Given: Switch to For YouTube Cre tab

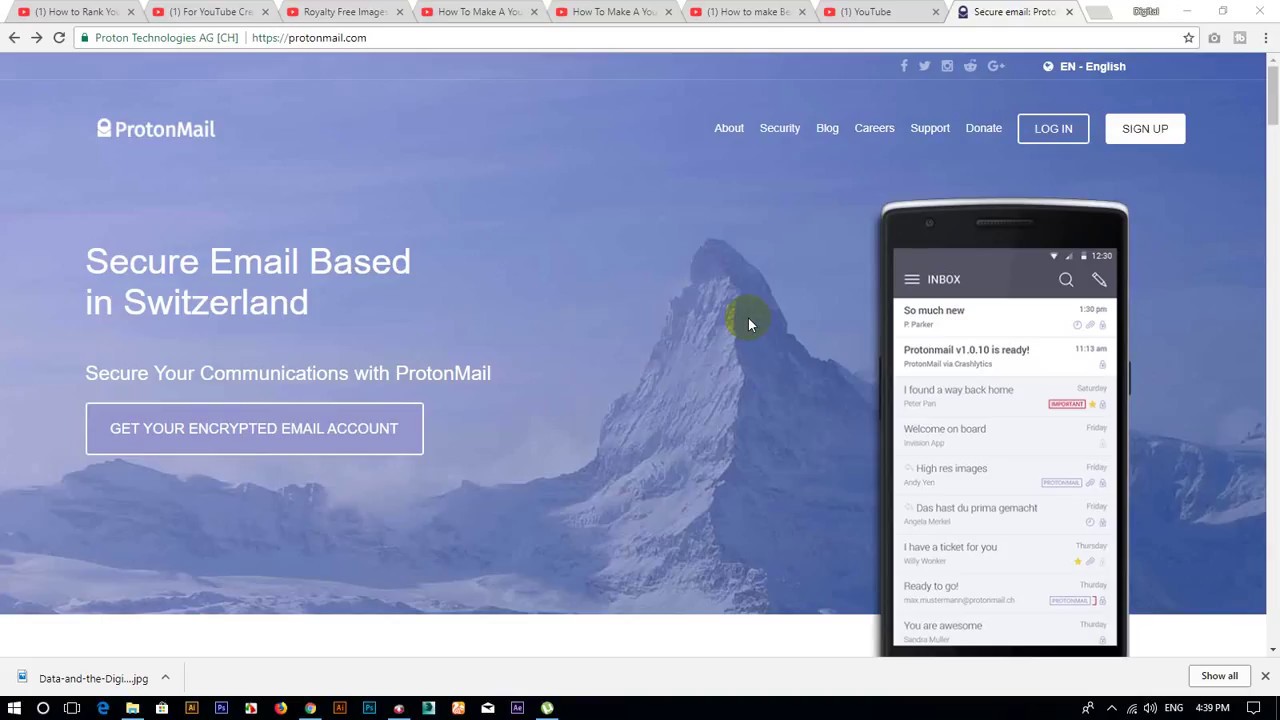Looking at the screenshot, I should click(x=209, y=12).
